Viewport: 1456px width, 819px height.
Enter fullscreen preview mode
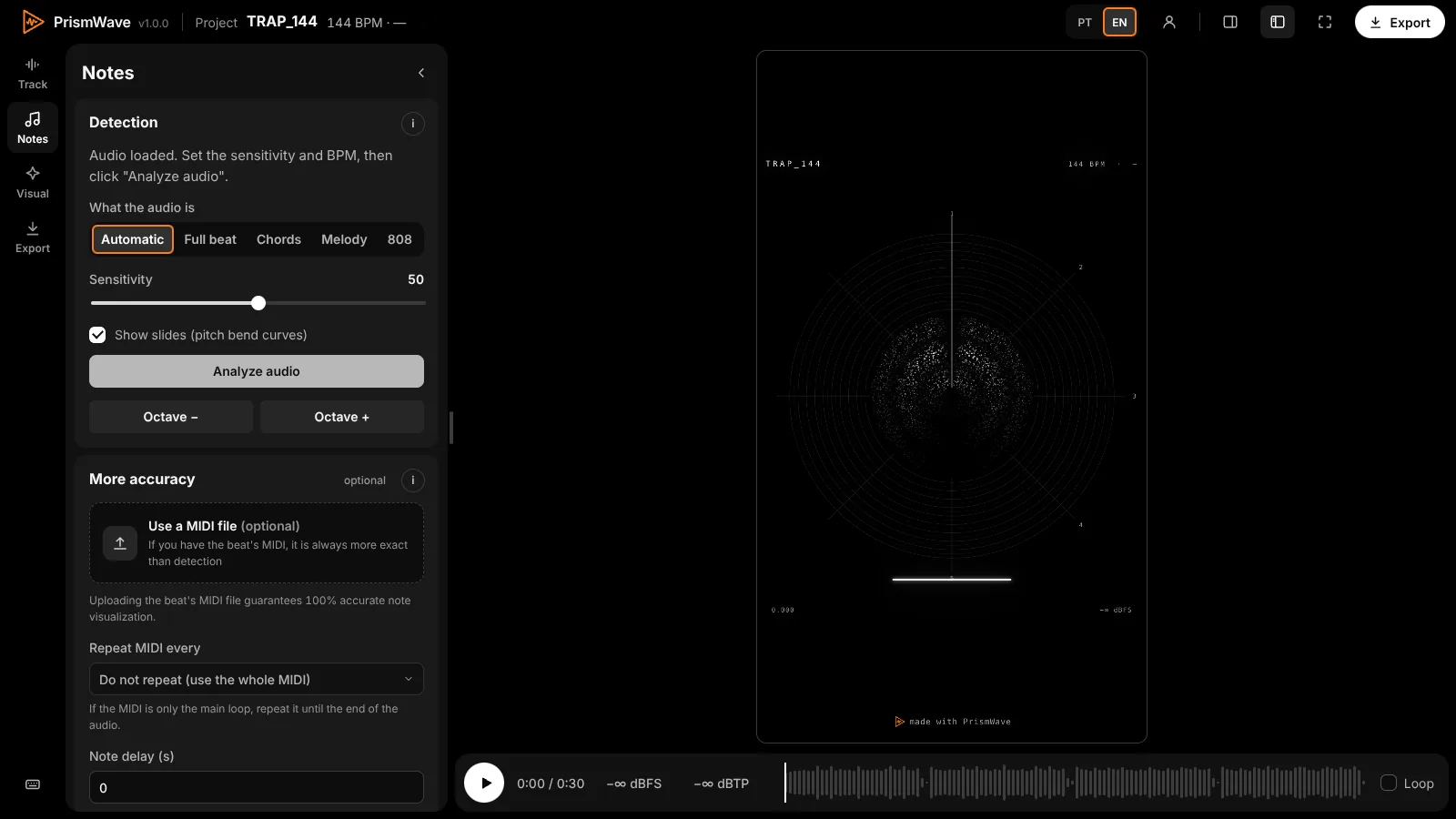click(x=1325, y=22)
